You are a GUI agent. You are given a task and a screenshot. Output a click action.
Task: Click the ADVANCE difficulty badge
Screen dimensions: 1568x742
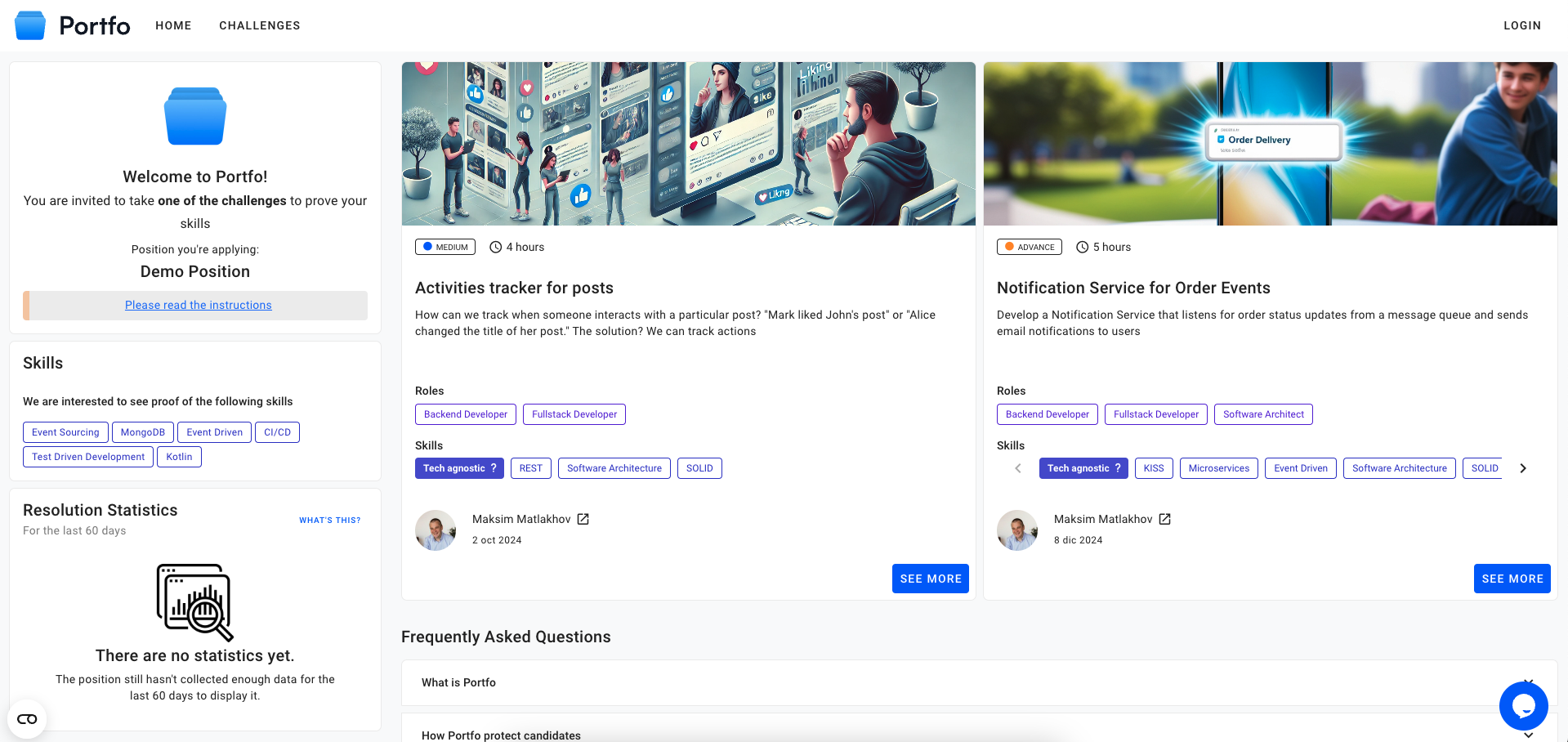click(x=1030, y=247)
